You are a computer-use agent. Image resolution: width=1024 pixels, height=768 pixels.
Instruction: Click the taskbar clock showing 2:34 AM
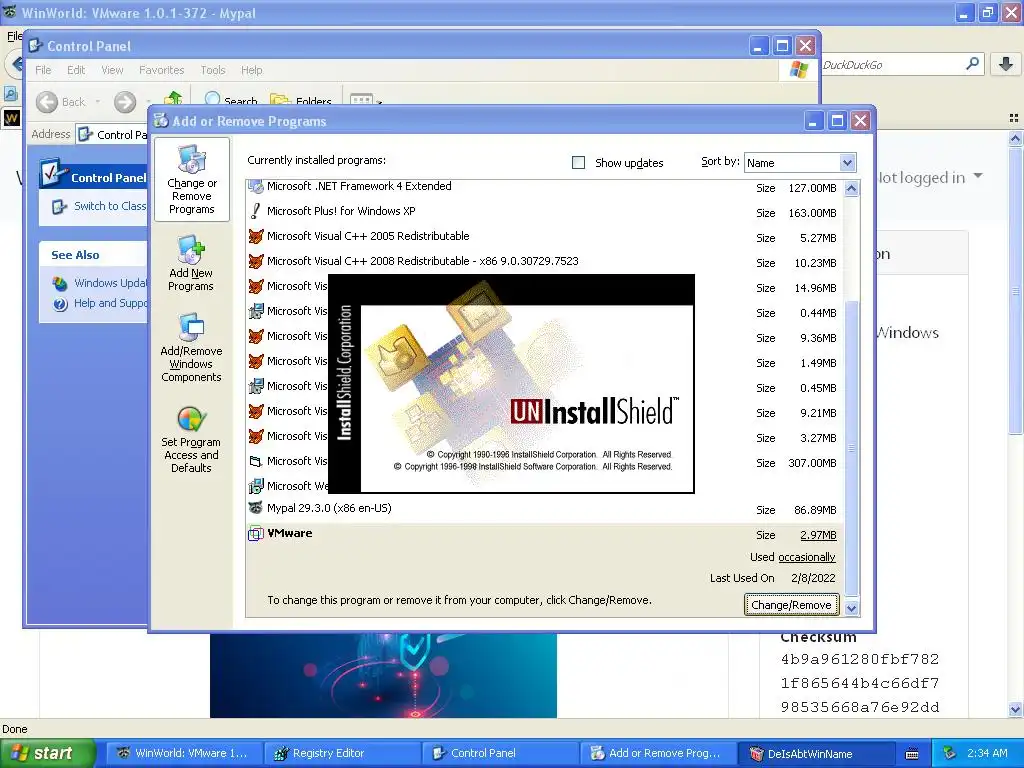[x=987, y=753]
